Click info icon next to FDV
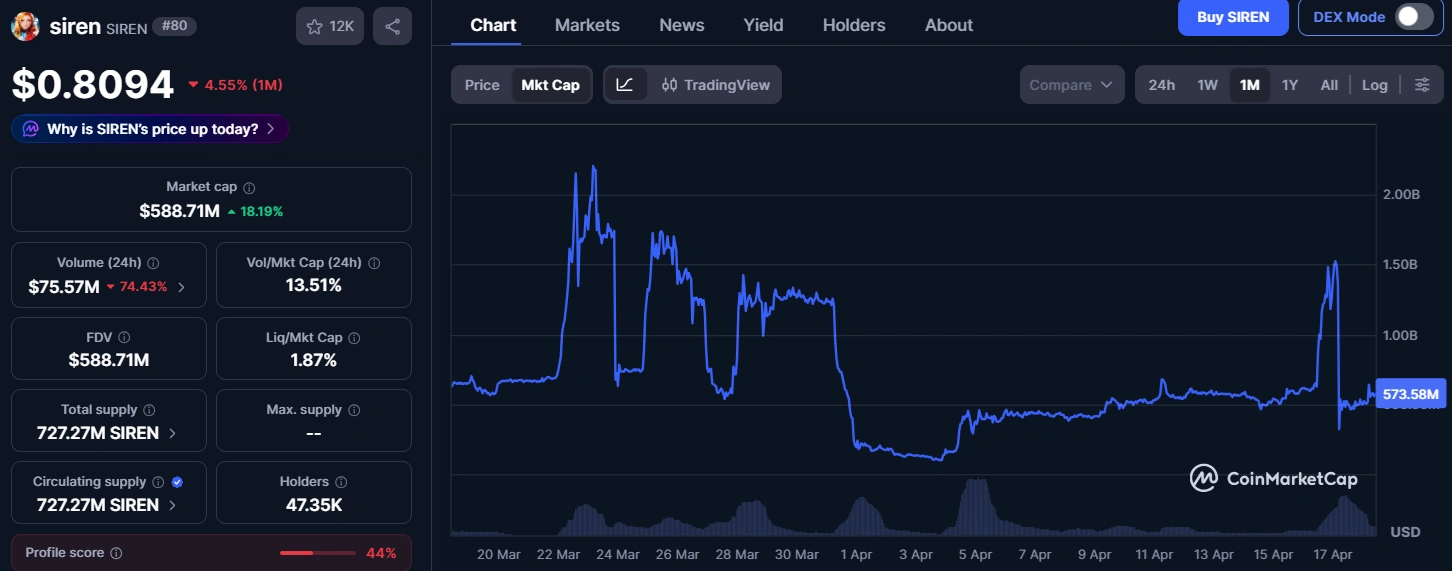Screen dimensions: 1452x571 124,338
